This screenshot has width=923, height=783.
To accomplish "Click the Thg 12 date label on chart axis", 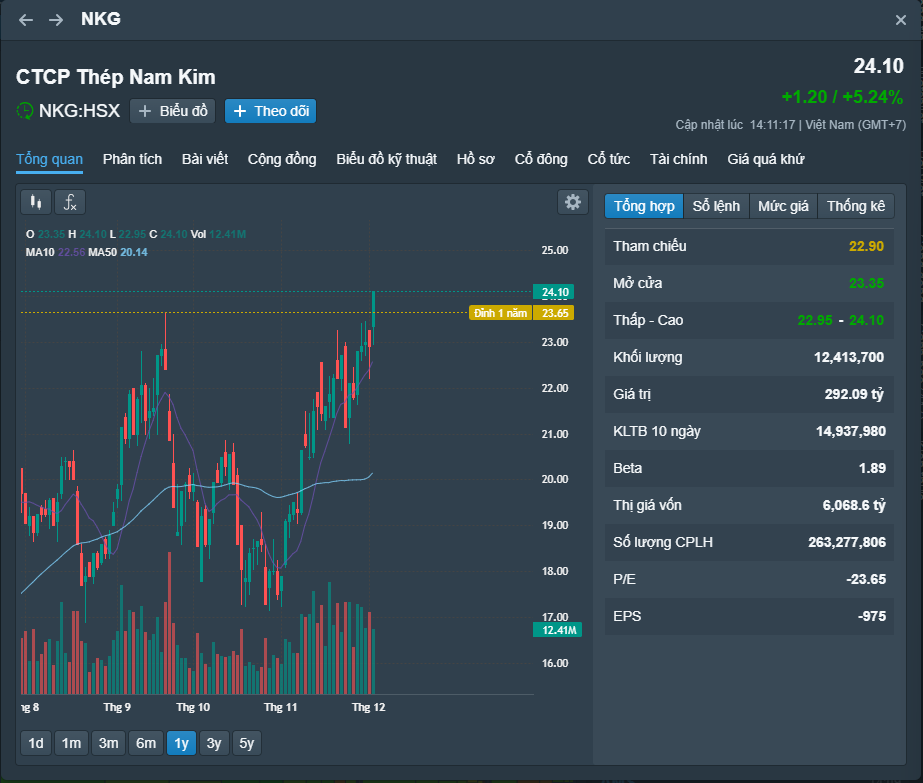I will pyautogui.click(x=368, y=707).
